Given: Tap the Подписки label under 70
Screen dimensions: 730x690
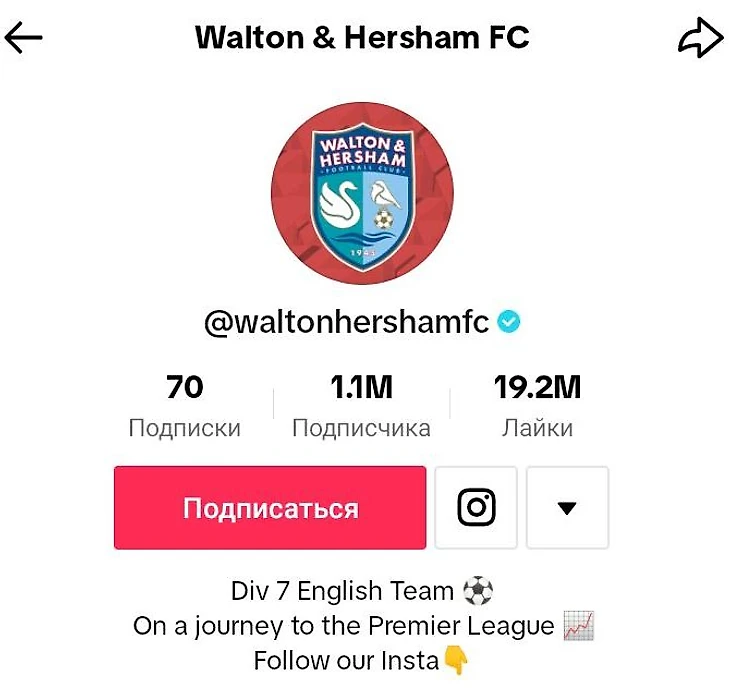Looking at the screenshot, I should [x=185, y=428].
